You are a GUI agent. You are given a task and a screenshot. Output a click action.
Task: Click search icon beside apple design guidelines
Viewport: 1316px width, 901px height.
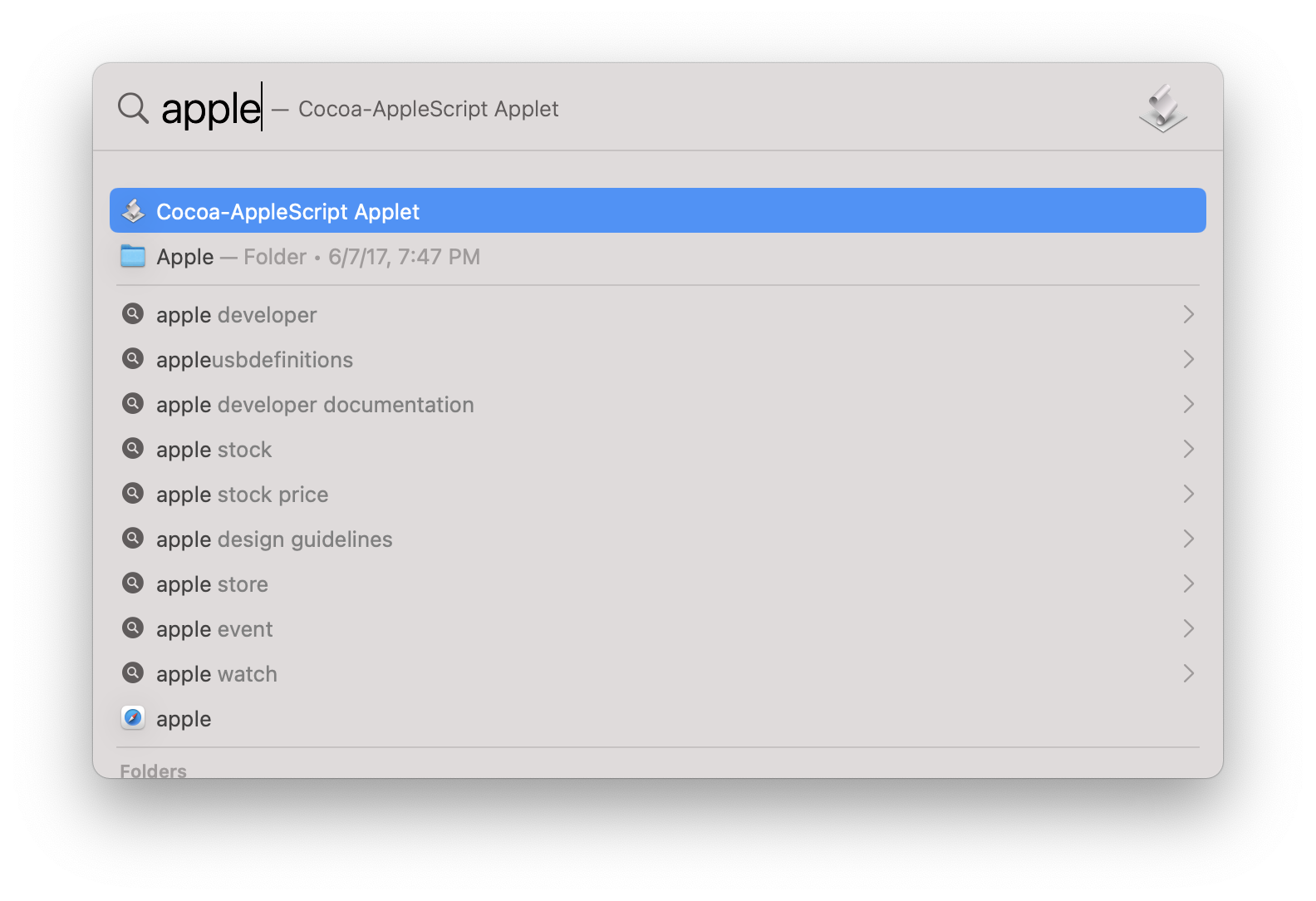point(133,539)
